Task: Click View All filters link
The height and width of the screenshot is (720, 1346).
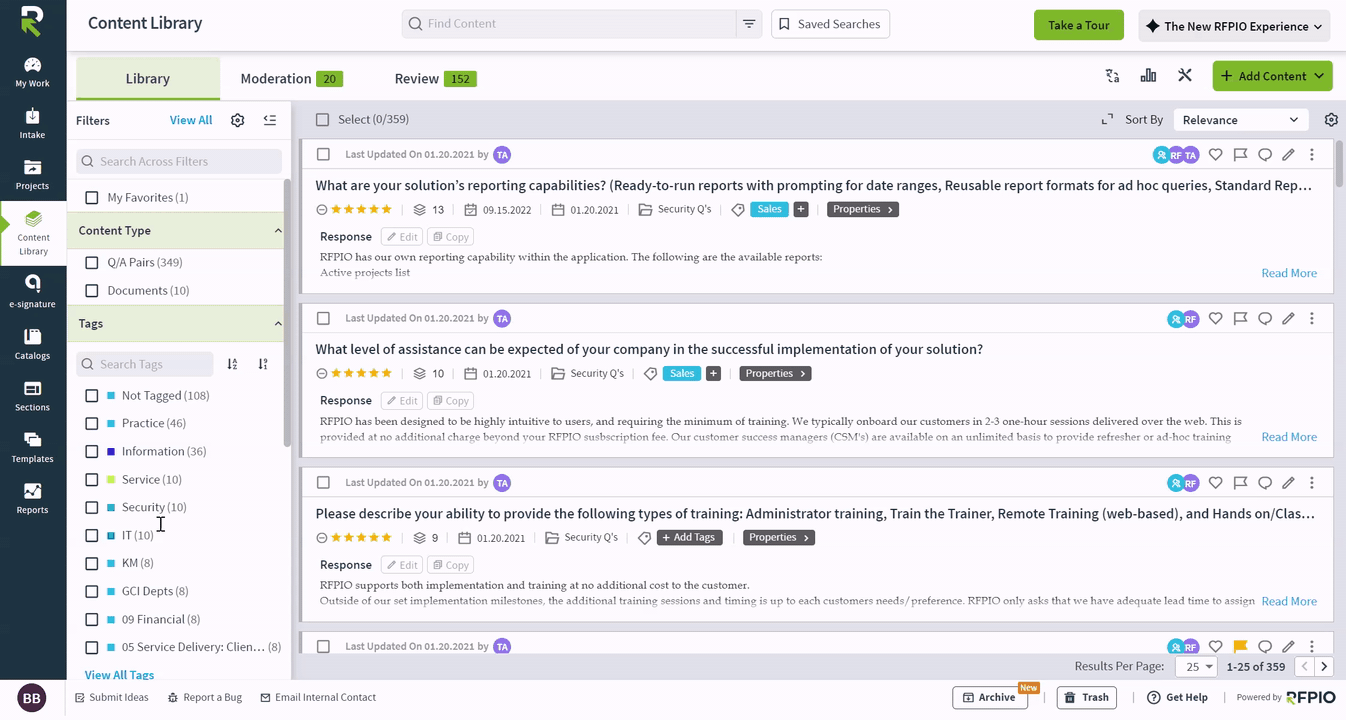Action: (x=191, y=120)
